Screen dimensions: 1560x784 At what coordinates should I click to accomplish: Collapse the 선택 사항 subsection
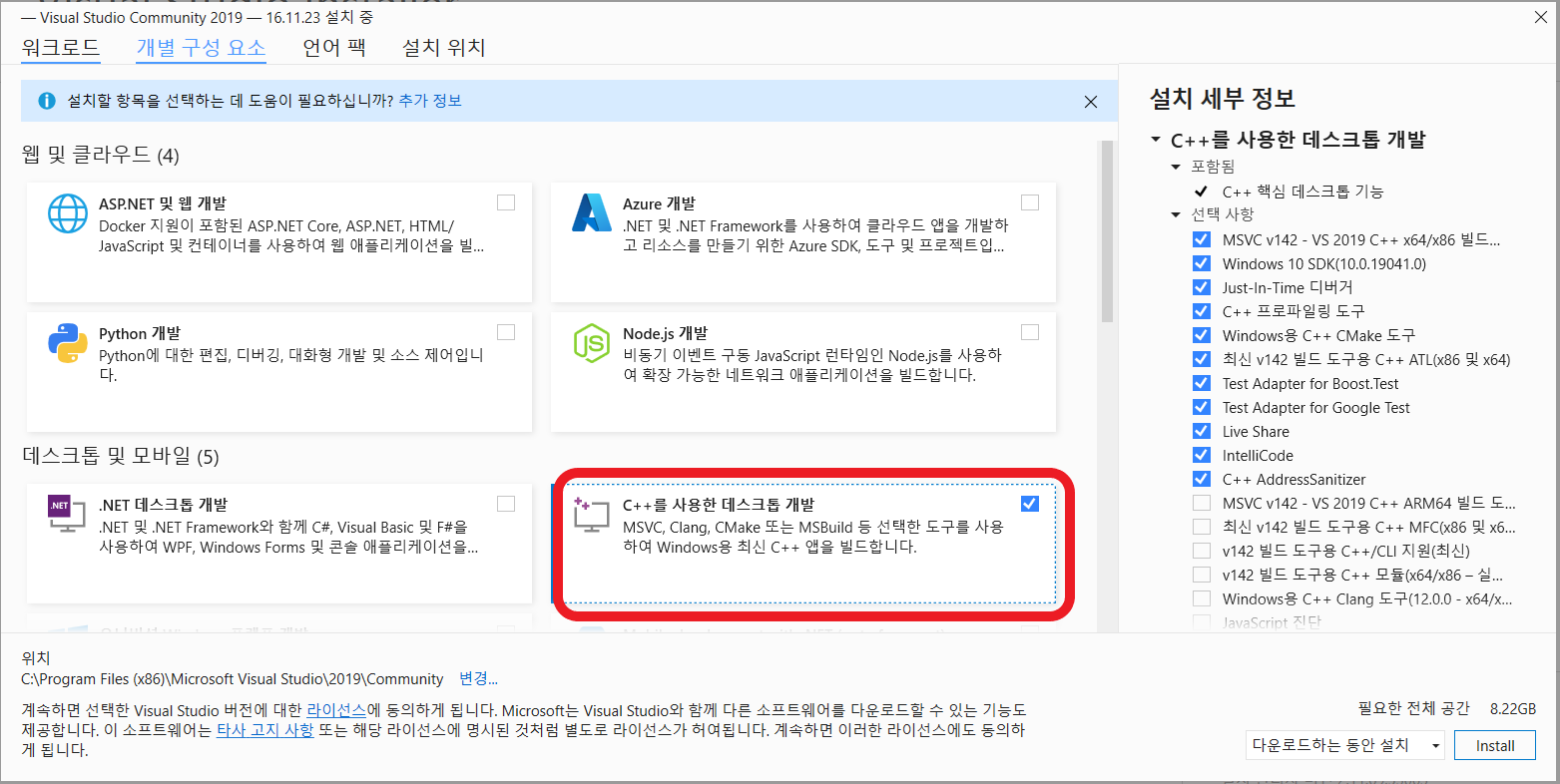tap(1176, 214)
